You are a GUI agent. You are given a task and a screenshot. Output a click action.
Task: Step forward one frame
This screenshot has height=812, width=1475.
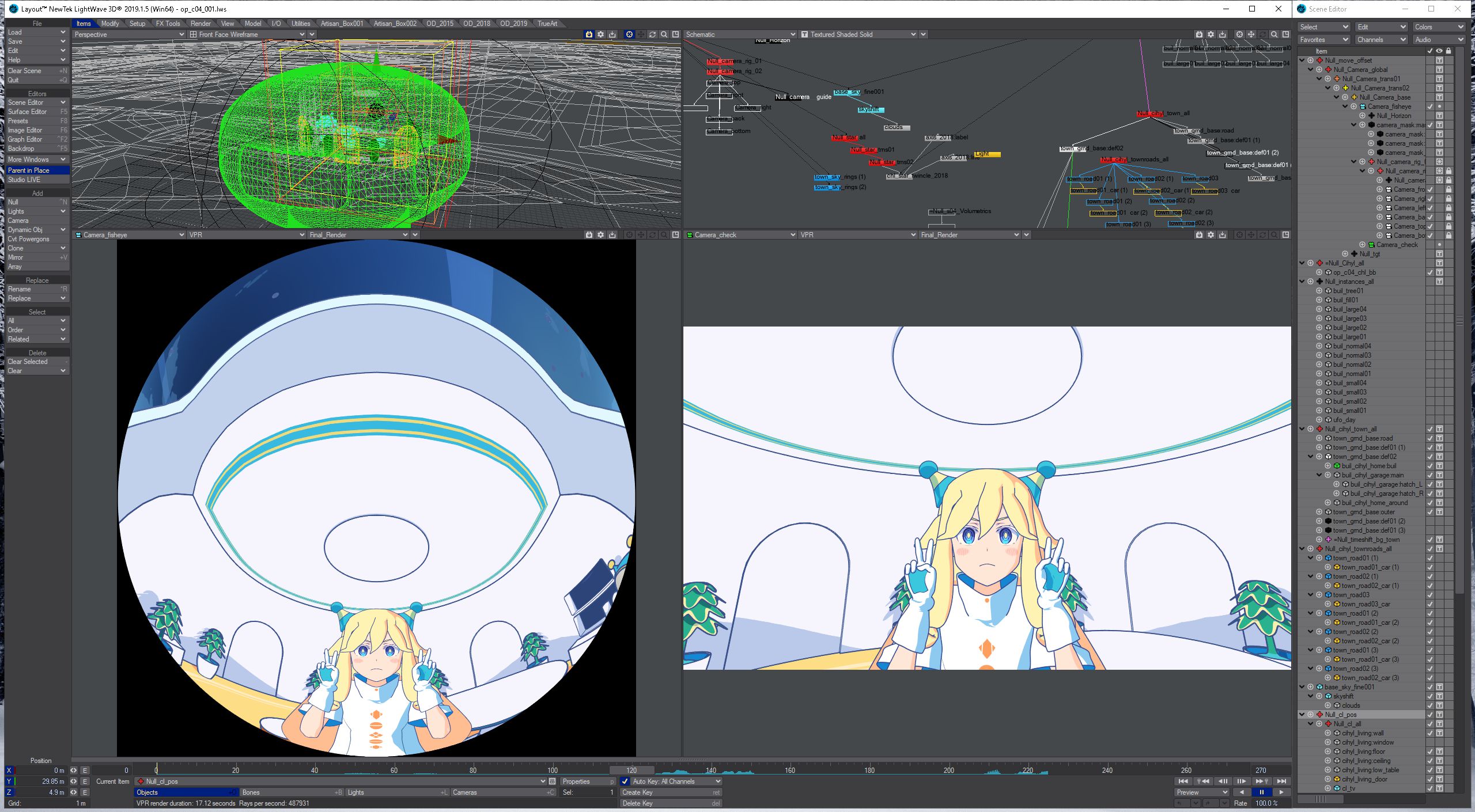1242,781
